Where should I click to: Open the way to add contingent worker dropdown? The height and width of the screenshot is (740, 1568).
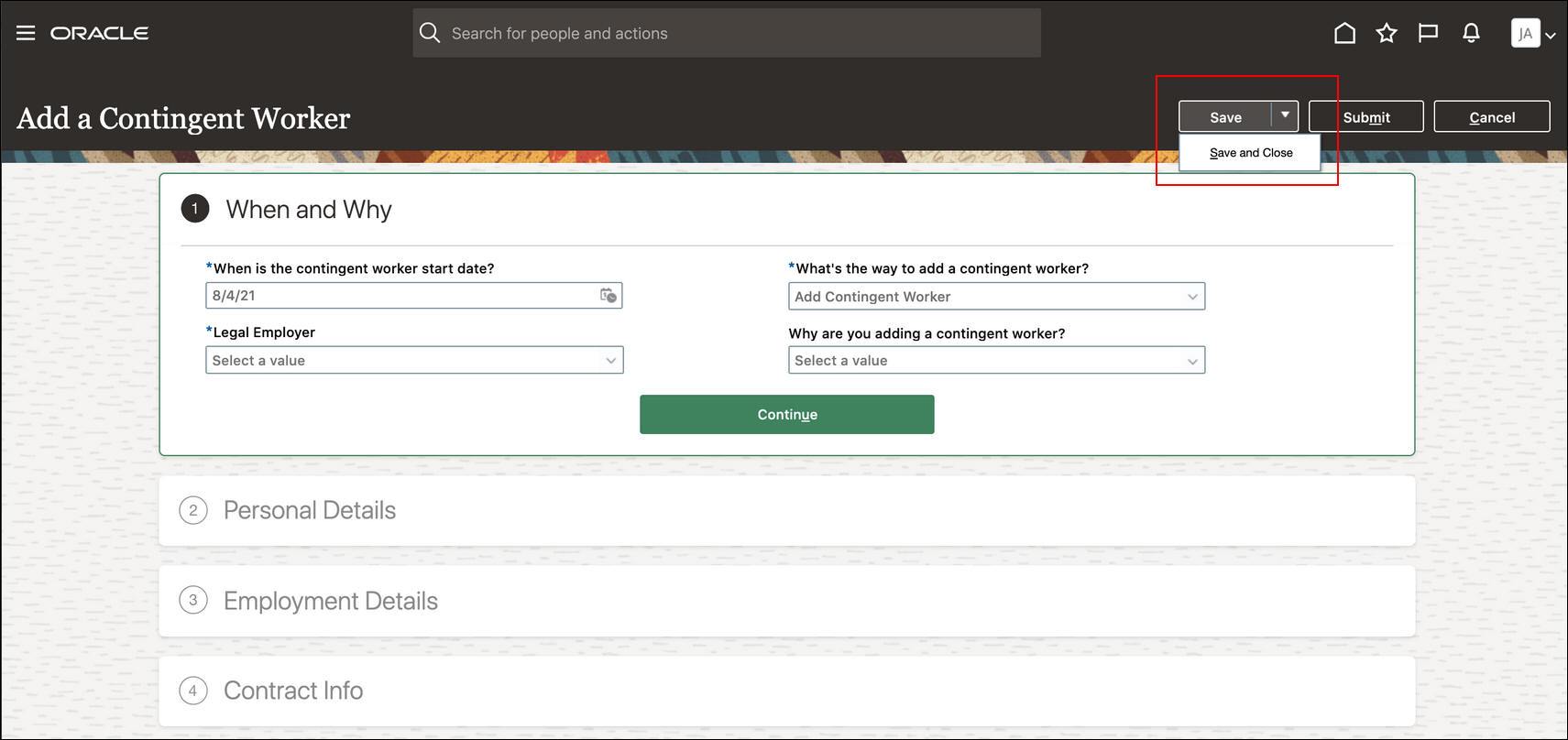point(1191,297)
